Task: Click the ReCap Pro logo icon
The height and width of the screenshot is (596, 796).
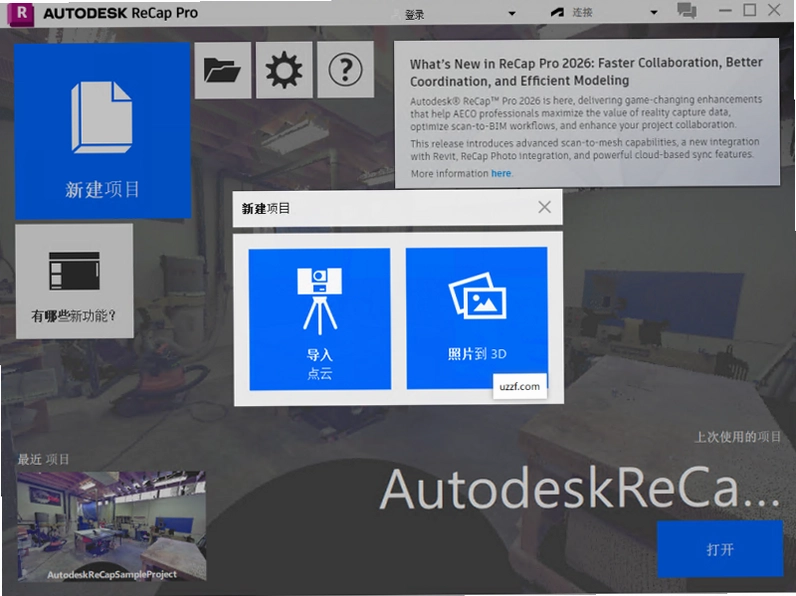Action: pyautogui.click(x=21, y=13)
